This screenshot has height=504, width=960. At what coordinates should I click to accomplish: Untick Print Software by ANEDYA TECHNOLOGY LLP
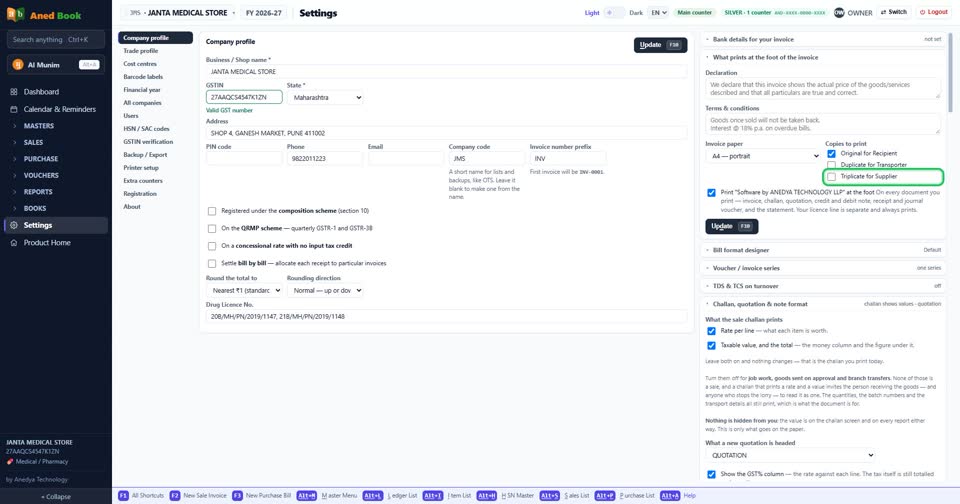coord(711,193)
